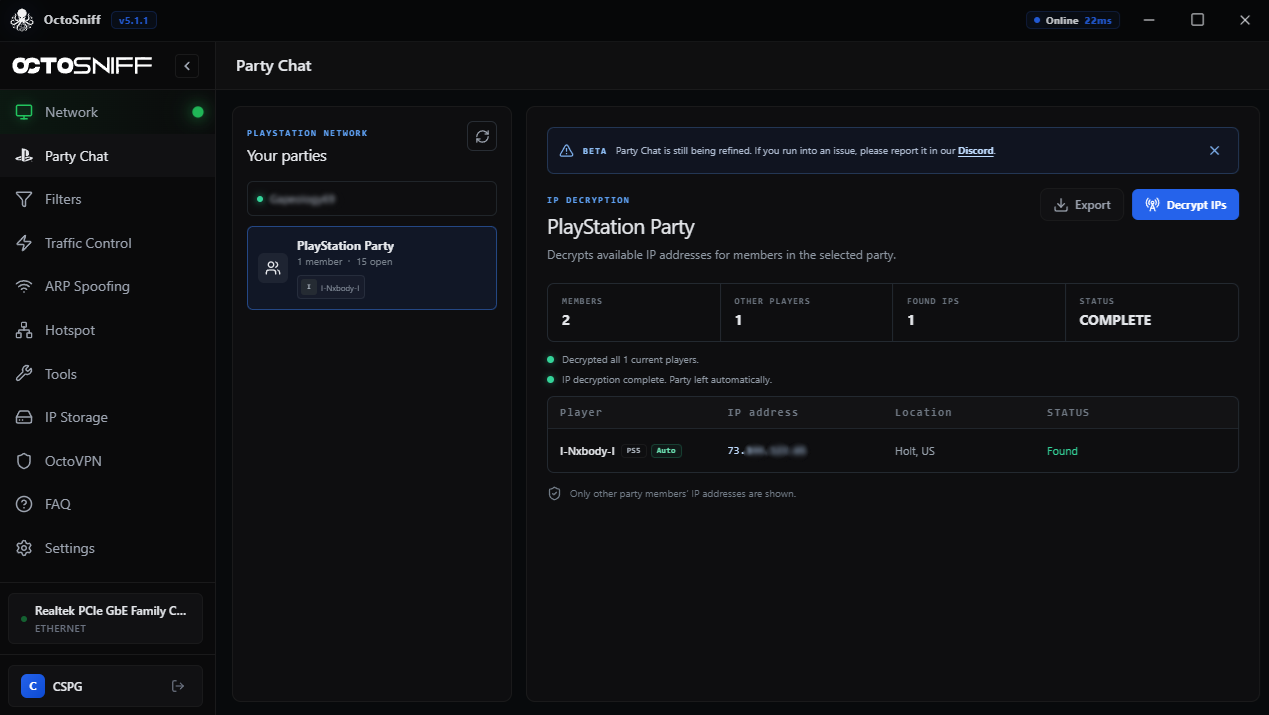Go to Filters section

pyautogui.click(x=107, y=199)
